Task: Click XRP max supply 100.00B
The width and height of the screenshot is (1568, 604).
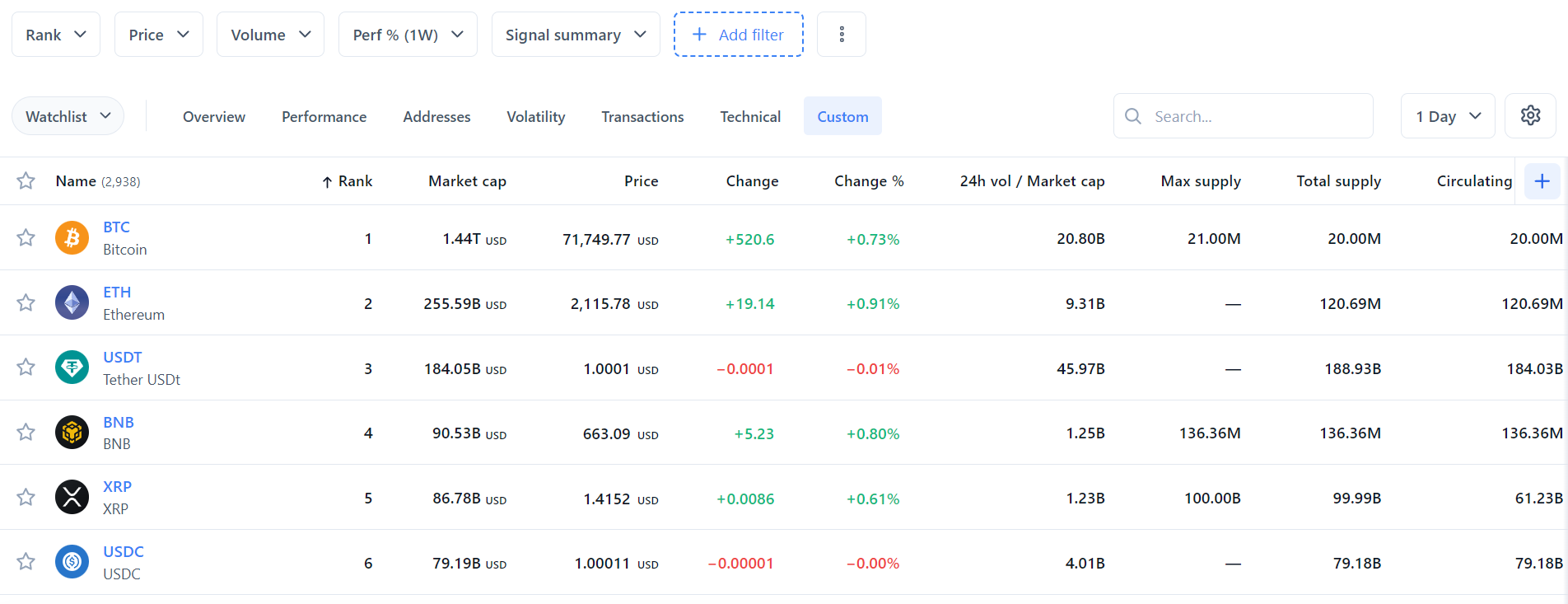Action: (1212, 498)
